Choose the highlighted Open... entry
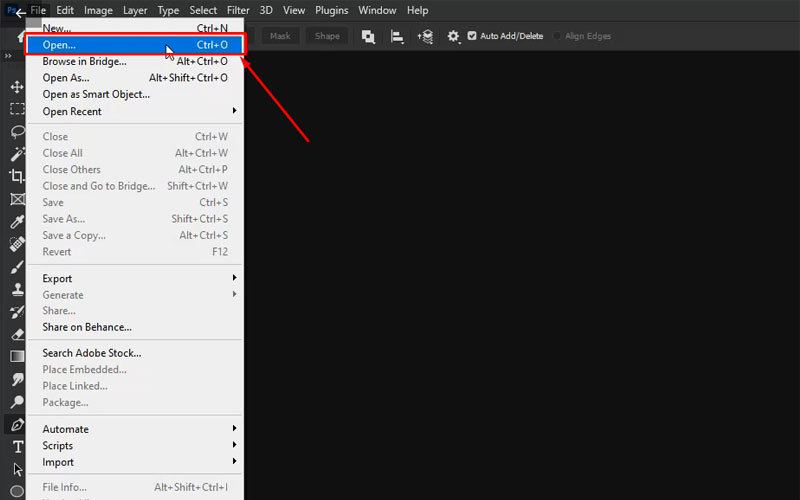The height and width of the screenshot is (500, 800). [x=135, y=45]
